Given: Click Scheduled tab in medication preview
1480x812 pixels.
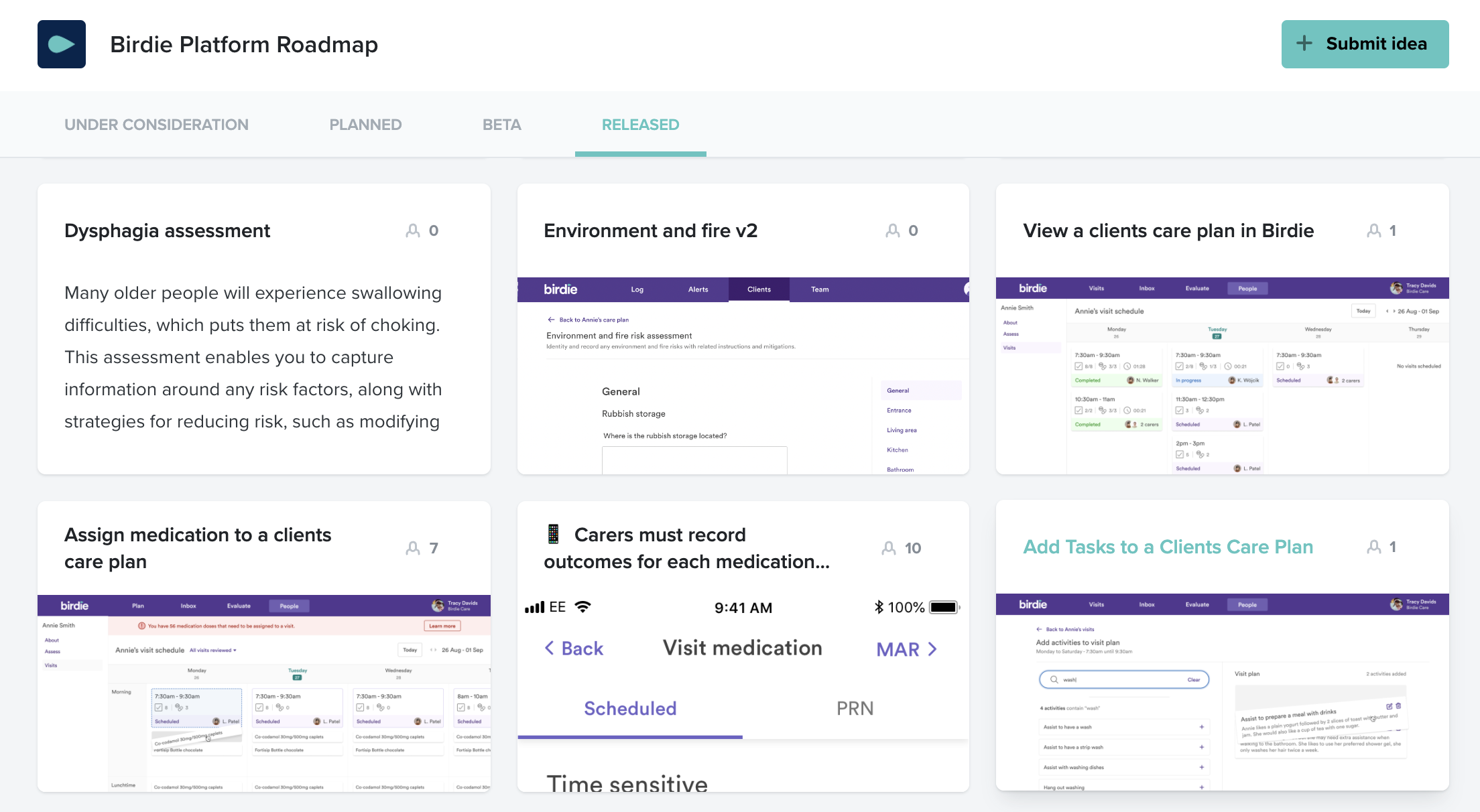Looking at the screenshot, I should point(630,708).
